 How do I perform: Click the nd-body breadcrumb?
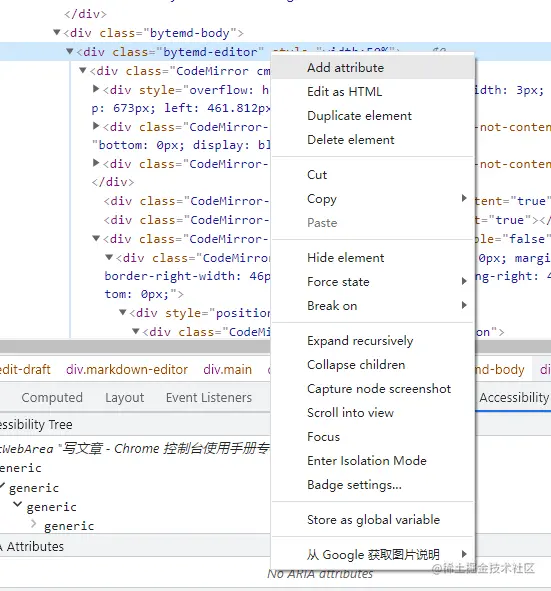pos(500,369)
